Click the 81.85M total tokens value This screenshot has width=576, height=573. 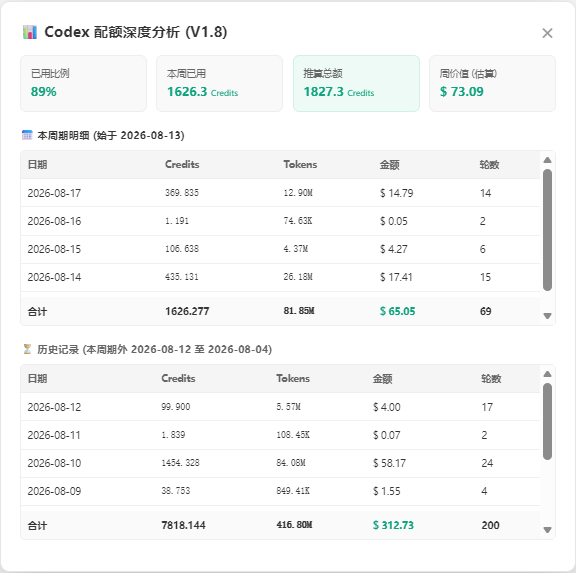pos(299,311)
